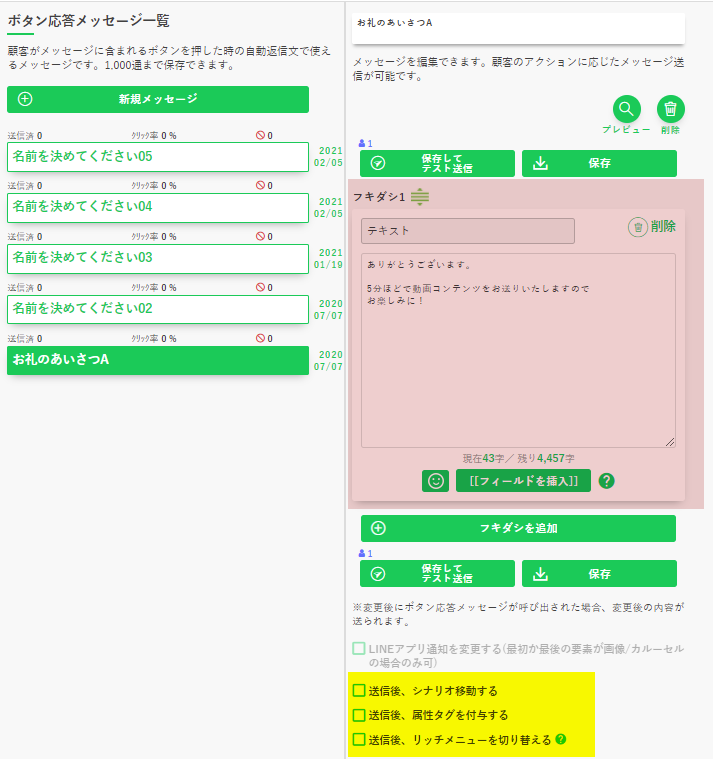Viewport: 713px width, 759px height.
Task: Open the [[フィールドを挿入]] menu
Action: click(x=523, y=481)
